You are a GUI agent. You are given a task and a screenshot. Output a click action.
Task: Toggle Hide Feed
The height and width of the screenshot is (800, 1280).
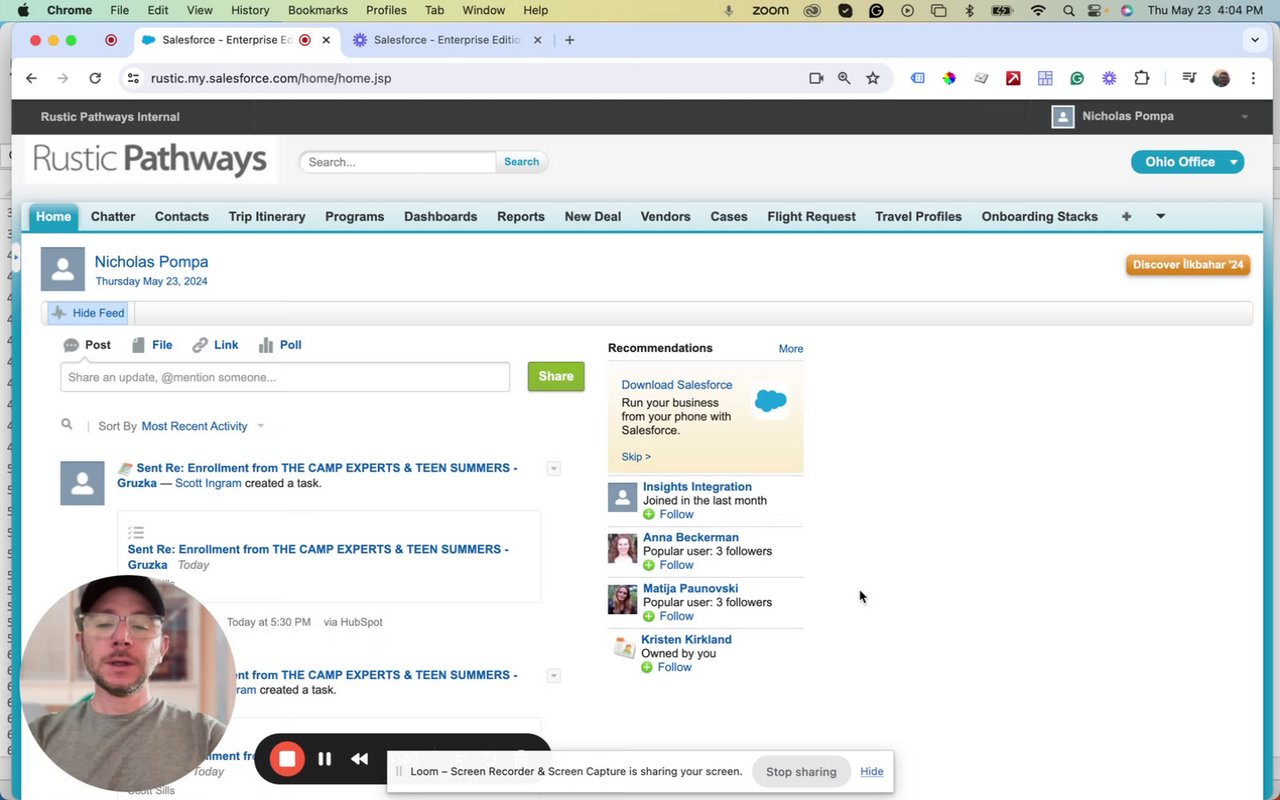click(88, 313)
